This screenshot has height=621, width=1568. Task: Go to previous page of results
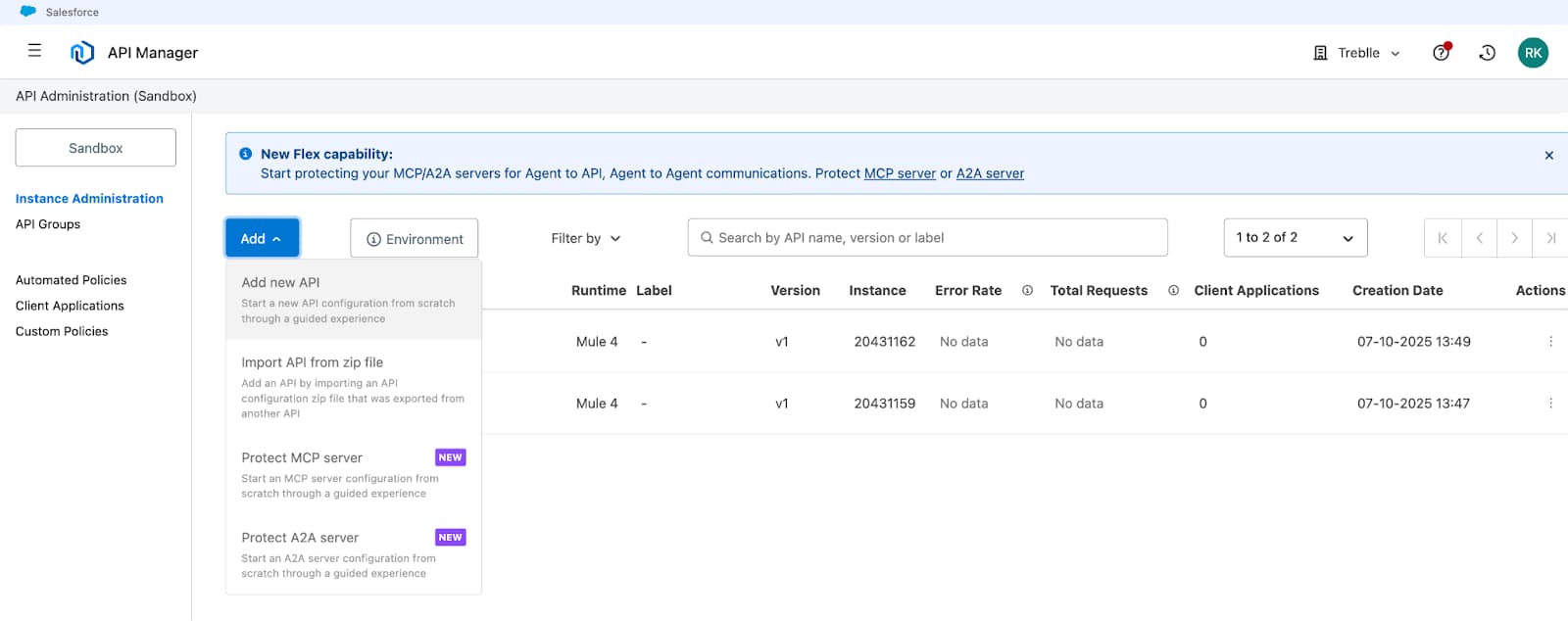pos(1479,238)
